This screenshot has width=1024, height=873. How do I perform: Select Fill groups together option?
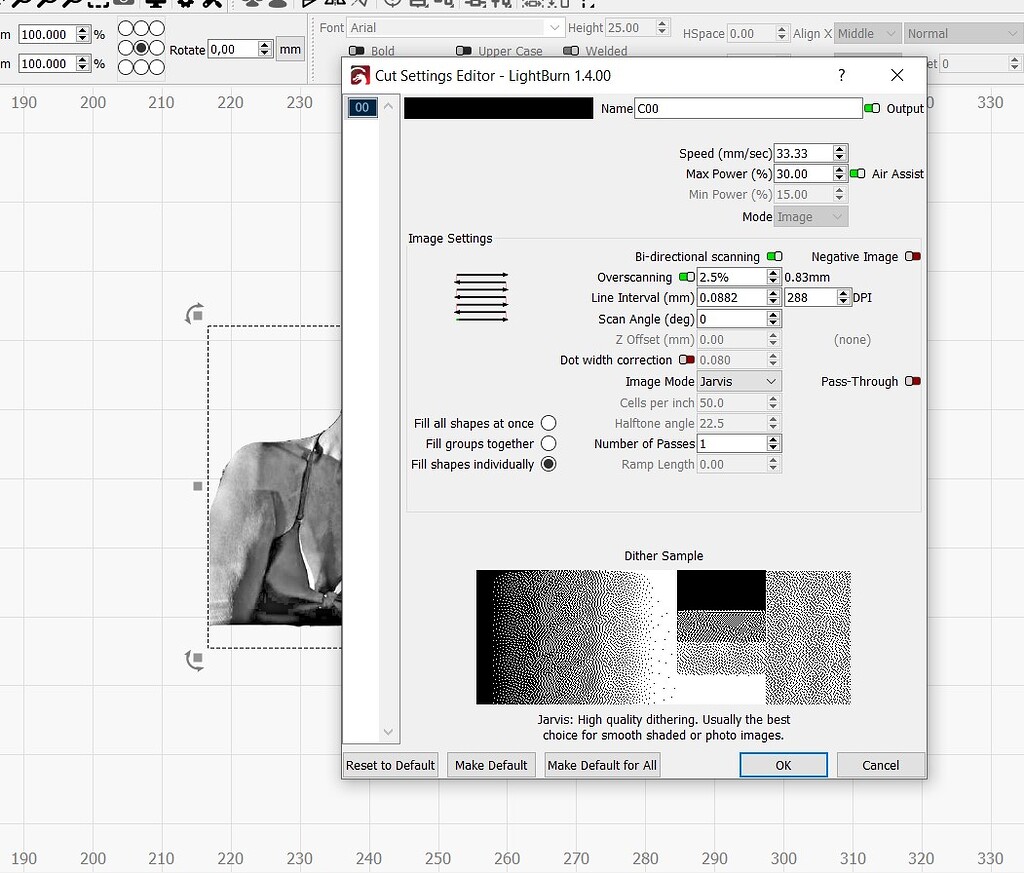tap(548, 443)
